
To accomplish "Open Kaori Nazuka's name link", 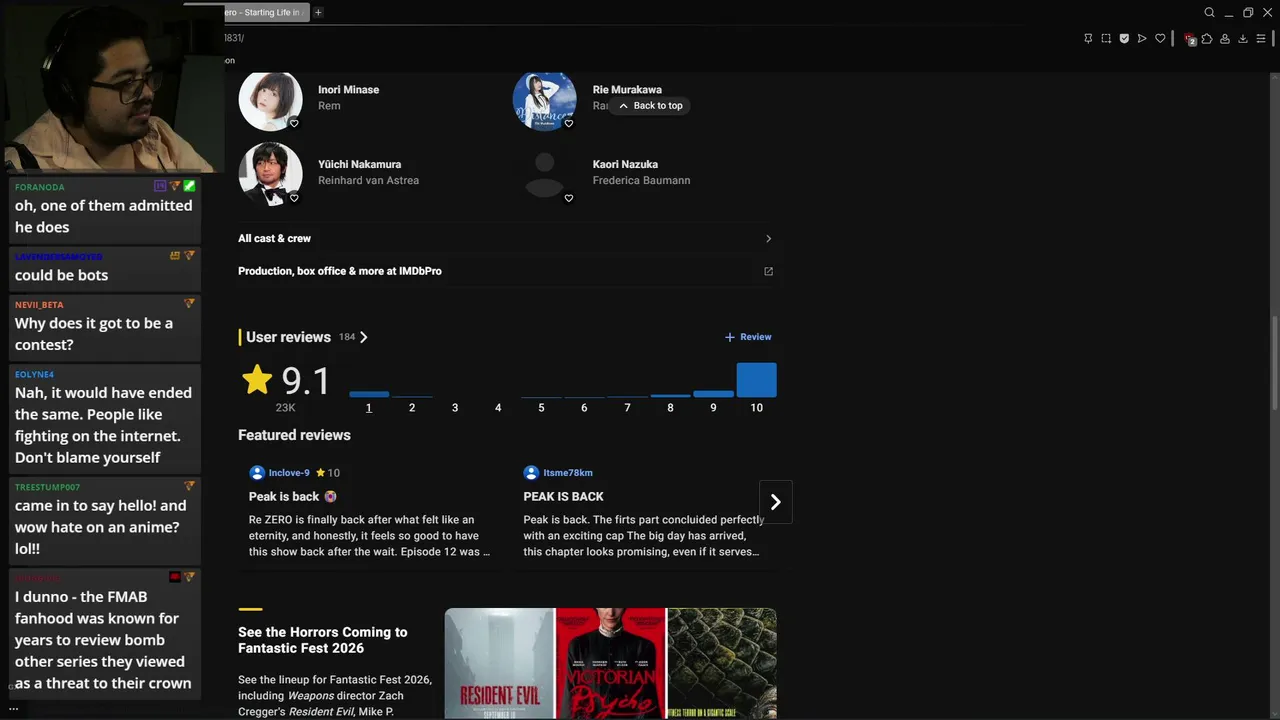I will 625,164.
